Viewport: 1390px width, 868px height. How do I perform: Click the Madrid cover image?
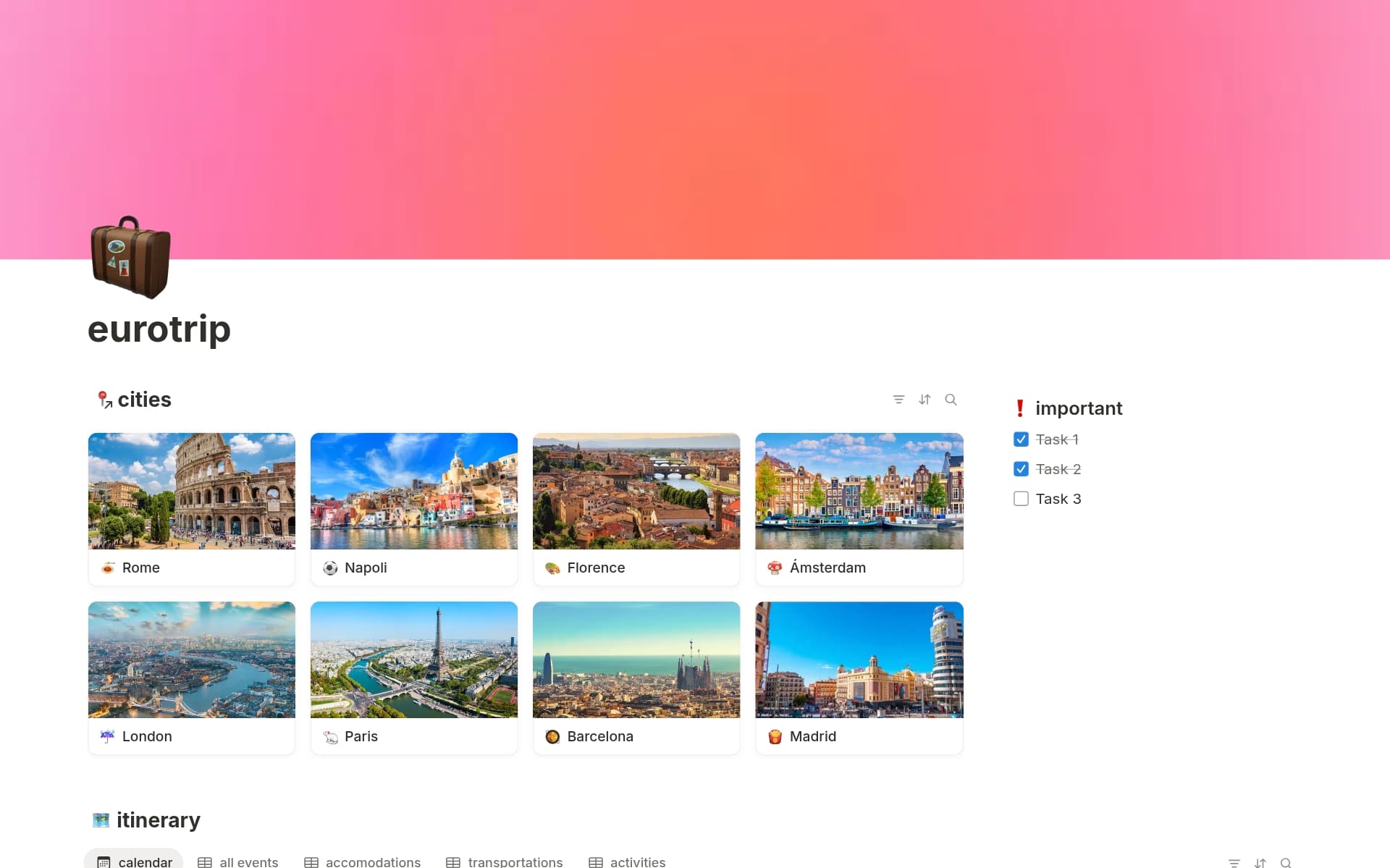coord(858,659)
